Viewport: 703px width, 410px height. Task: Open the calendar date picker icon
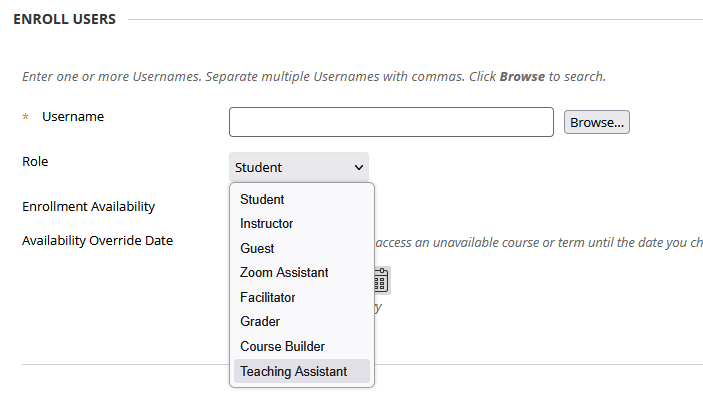[x=382, y=280]
